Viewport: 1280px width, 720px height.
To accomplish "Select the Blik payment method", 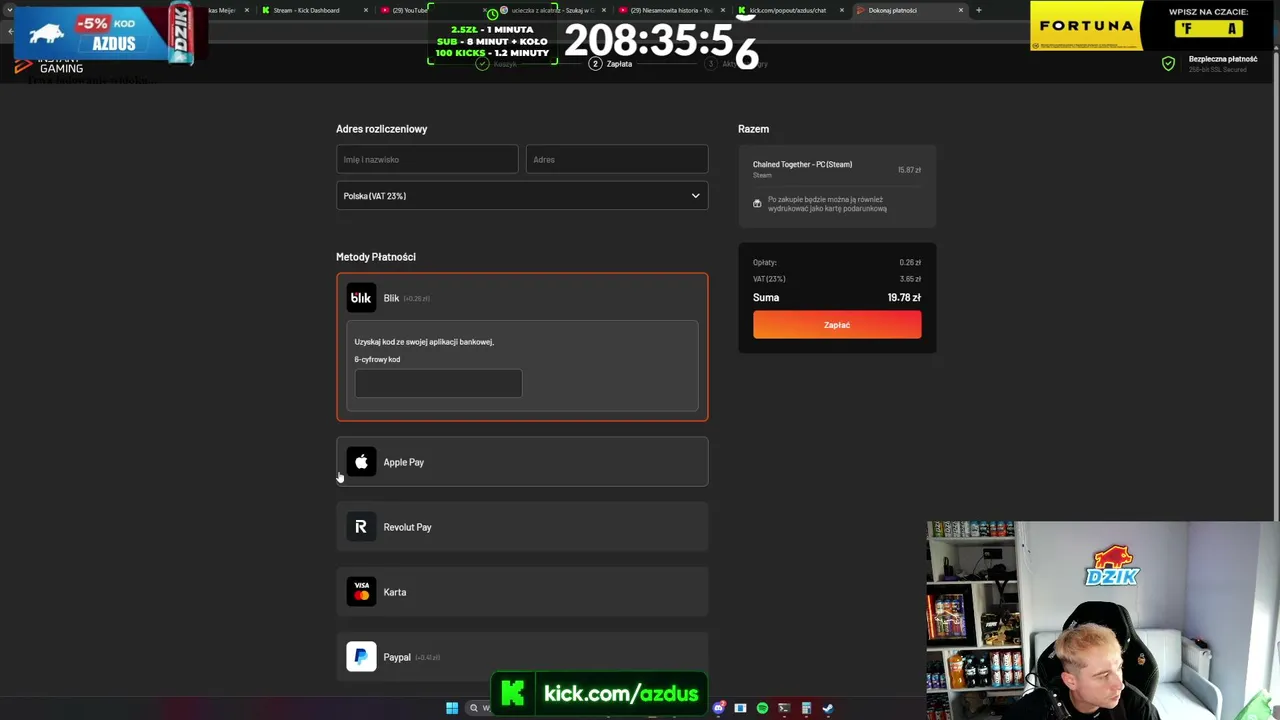I will tap(522, 298).
